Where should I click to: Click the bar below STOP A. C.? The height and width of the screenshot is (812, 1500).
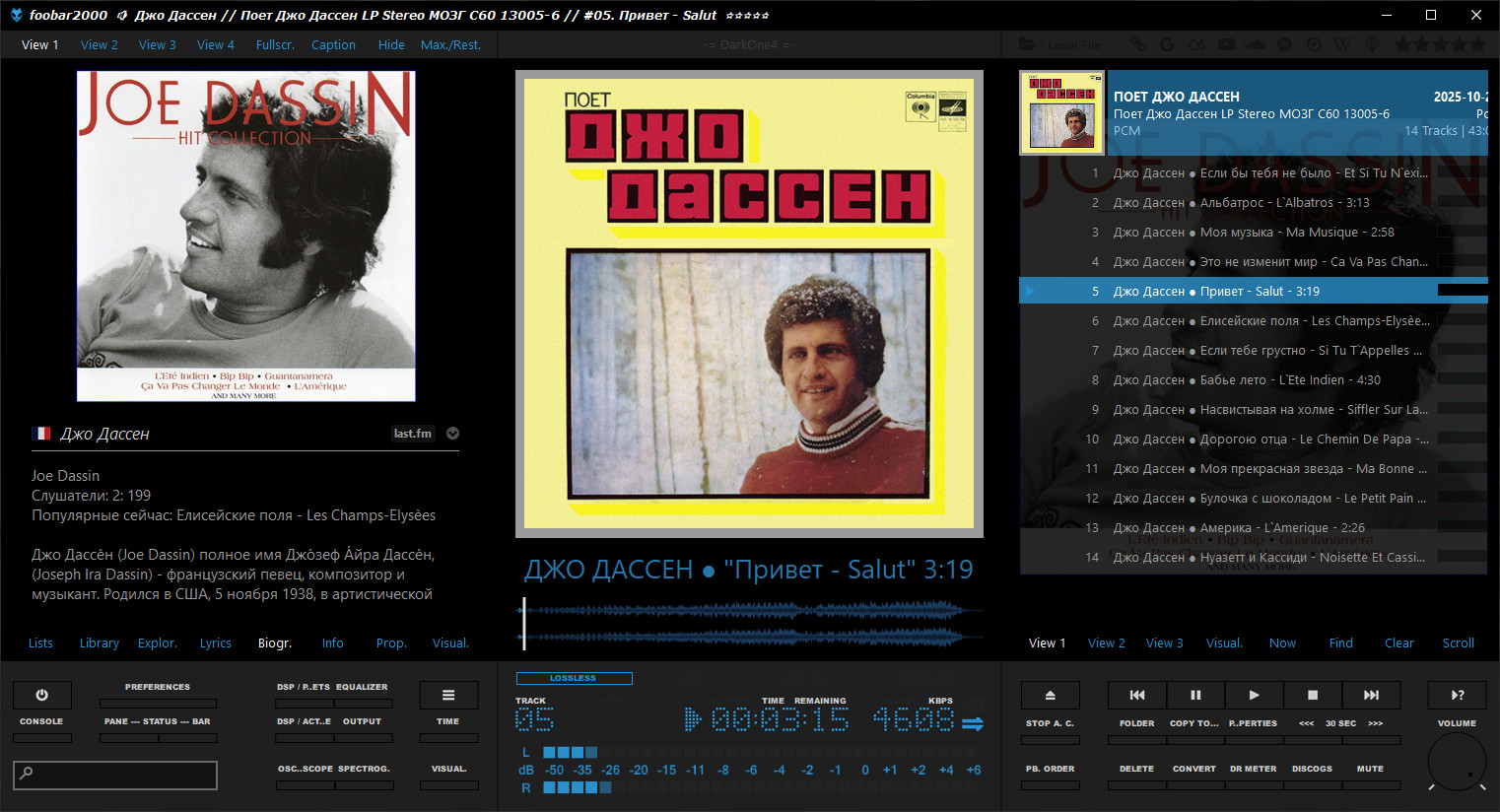coord(1050,738)
